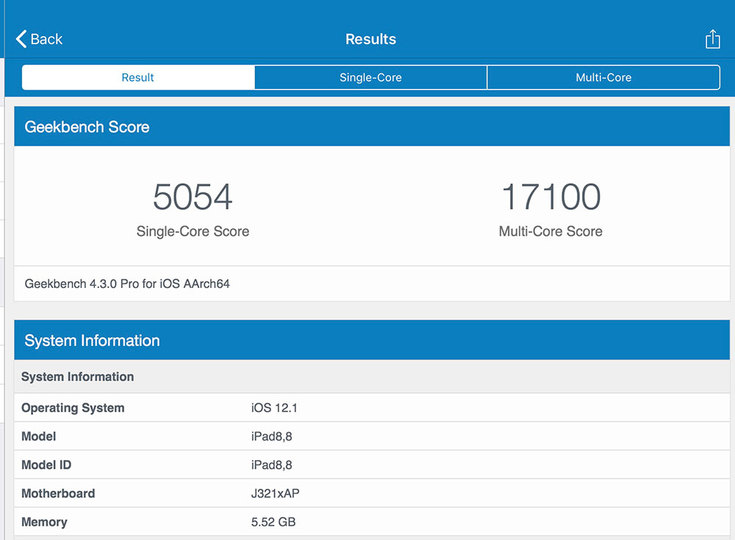Click the iOS 12.1 value
The width and height of the screenshot is (735, 540).
point(274,408)
